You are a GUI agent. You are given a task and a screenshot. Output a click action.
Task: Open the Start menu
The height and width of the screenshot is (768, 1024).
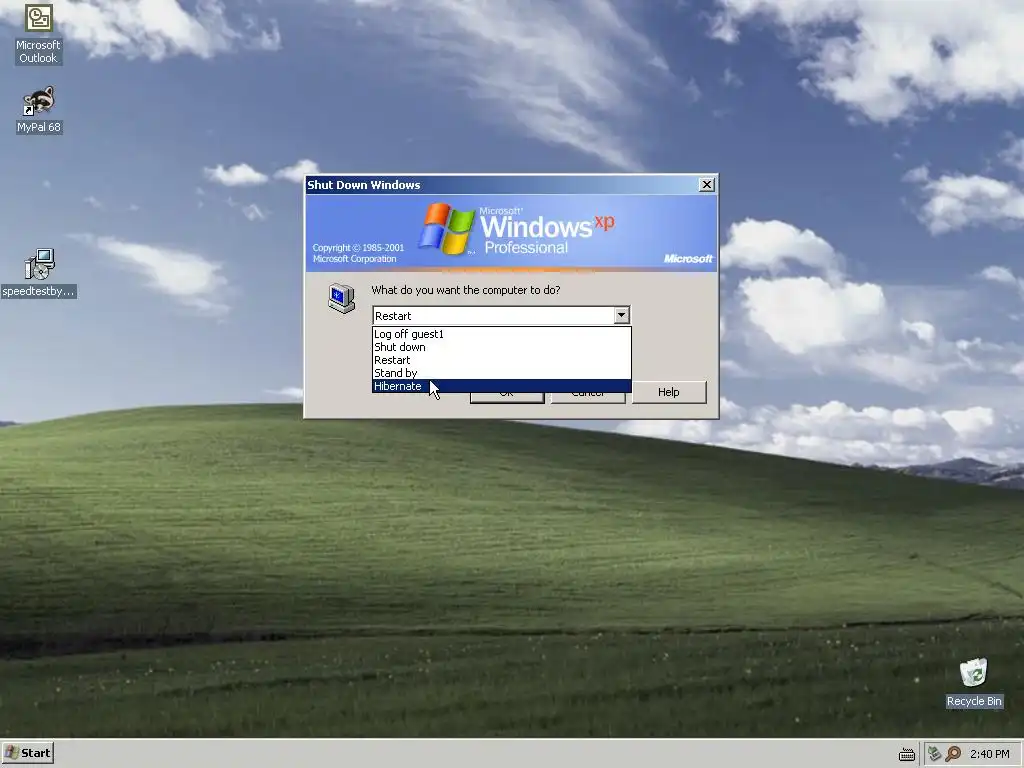click(x=27, y=753)
